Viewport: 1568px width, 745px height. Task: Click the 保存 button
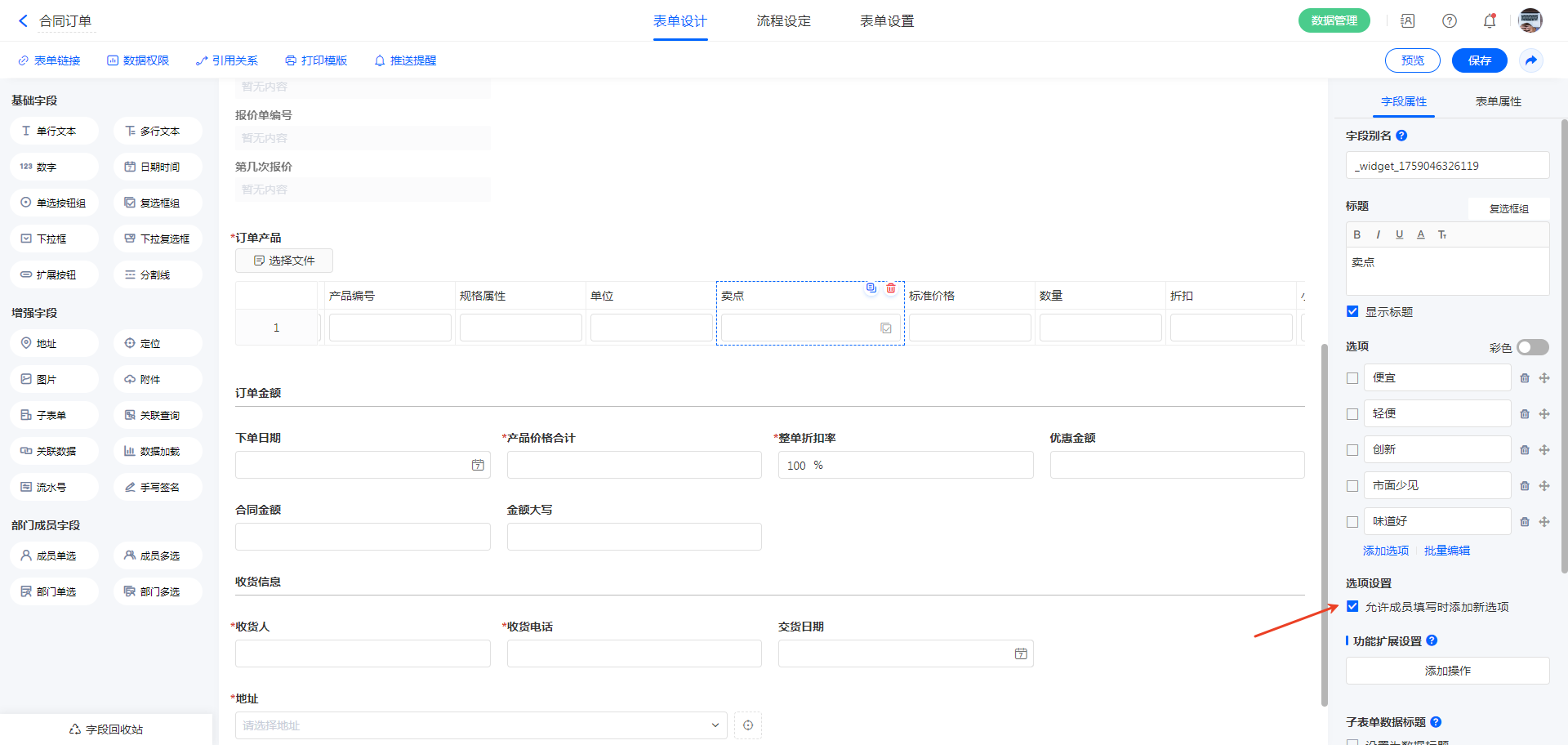coord(1479,60)
